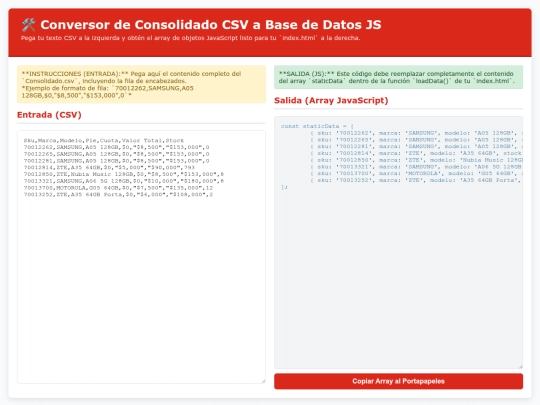Click output object with sku '70012281'
This screenshot has height=405, width=540.
[x=416, y=146]
